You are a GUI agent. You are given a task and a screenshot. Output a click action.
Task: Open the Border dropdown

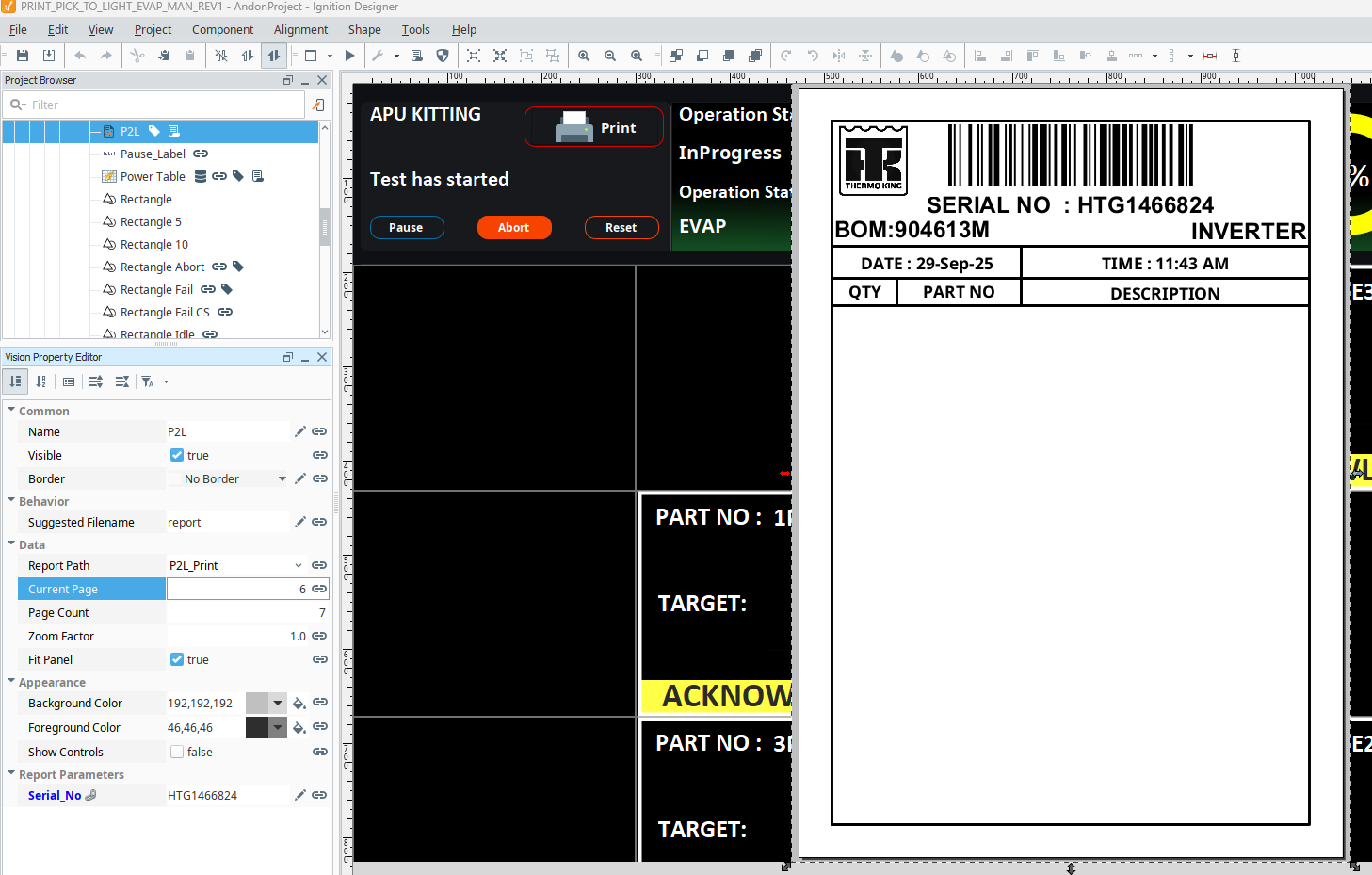click(x=282, y=478)
